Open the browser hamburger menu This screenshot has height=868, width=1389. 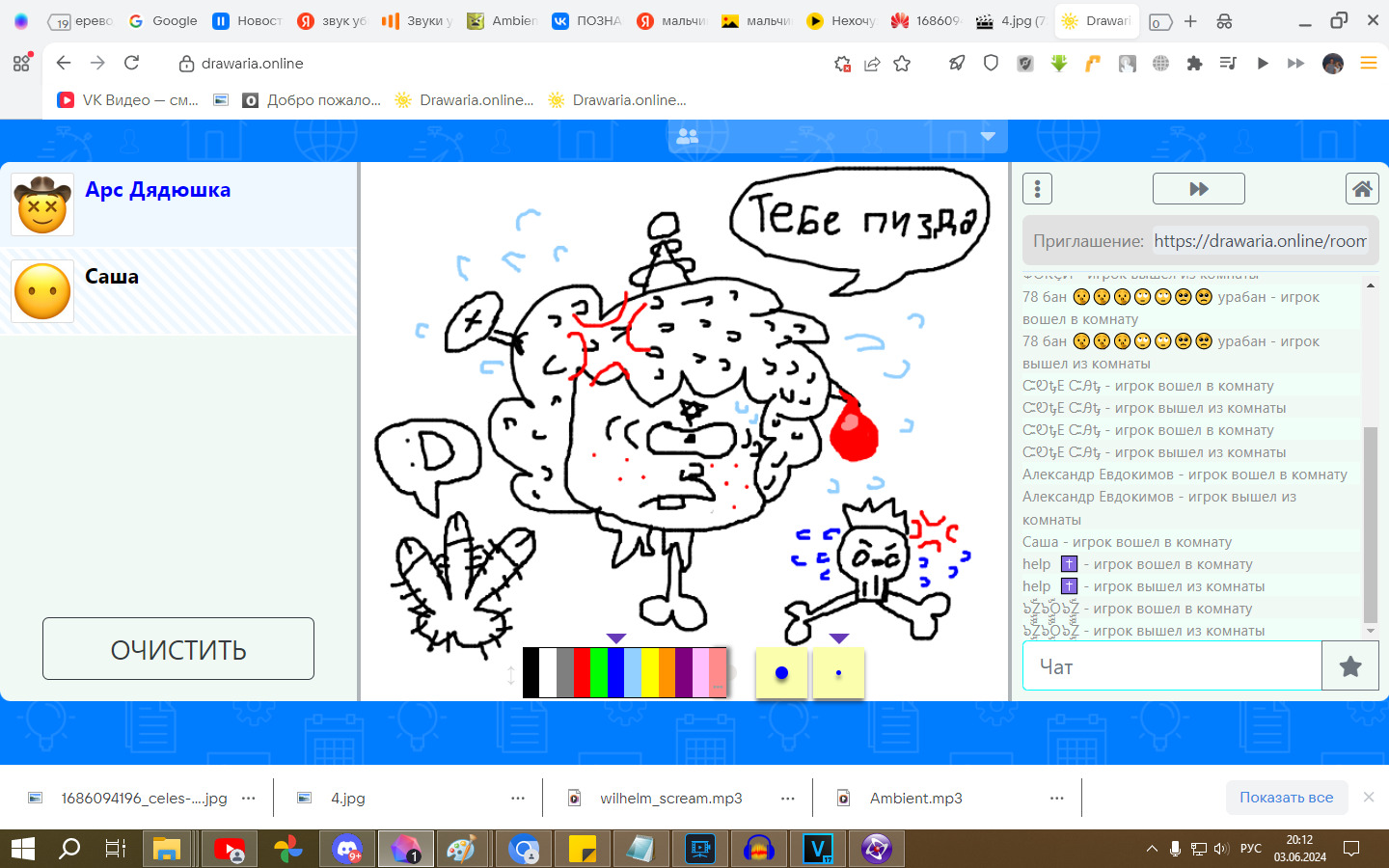1368,64
